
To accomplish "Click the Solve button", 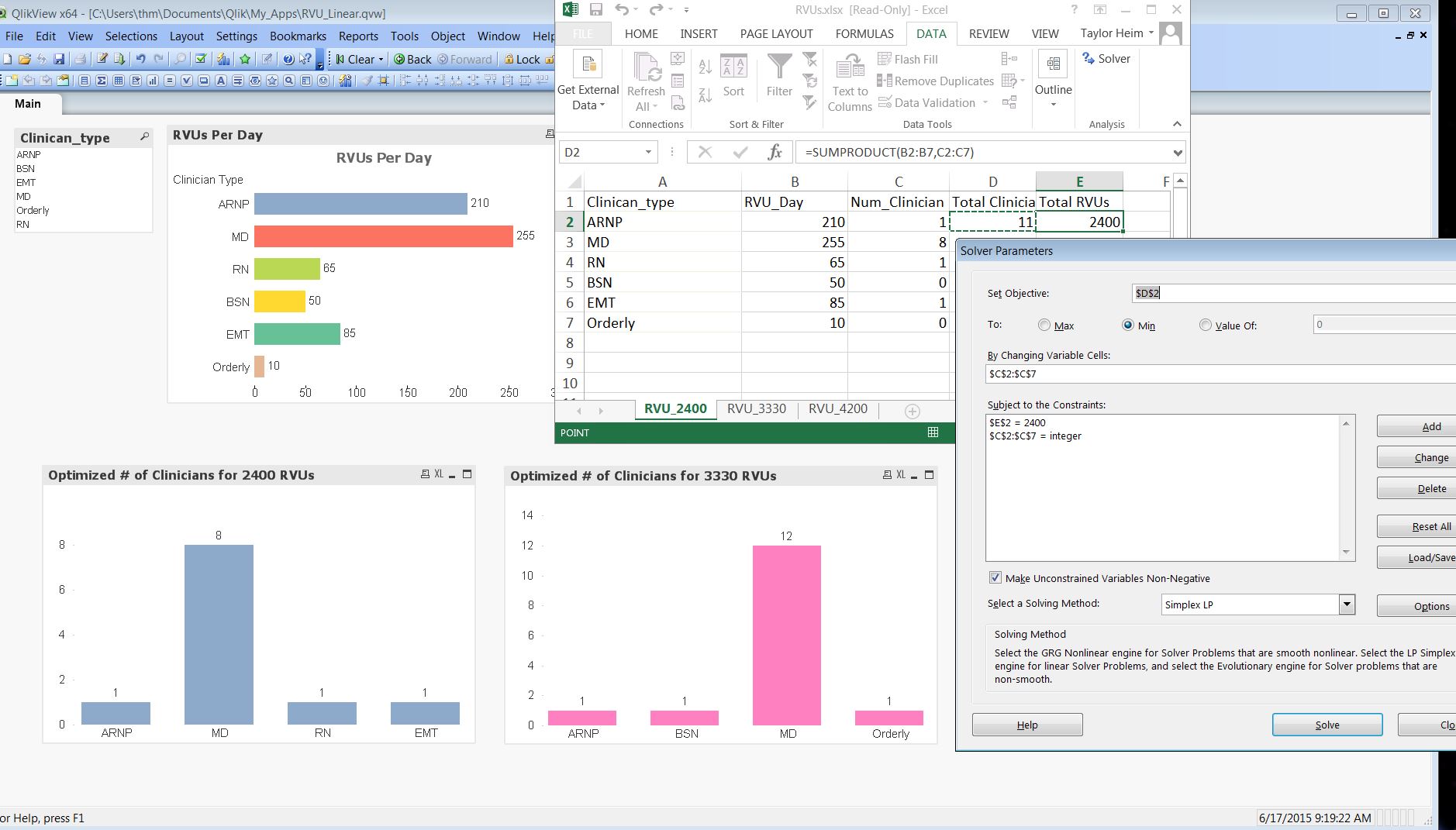I will 1327,725.
